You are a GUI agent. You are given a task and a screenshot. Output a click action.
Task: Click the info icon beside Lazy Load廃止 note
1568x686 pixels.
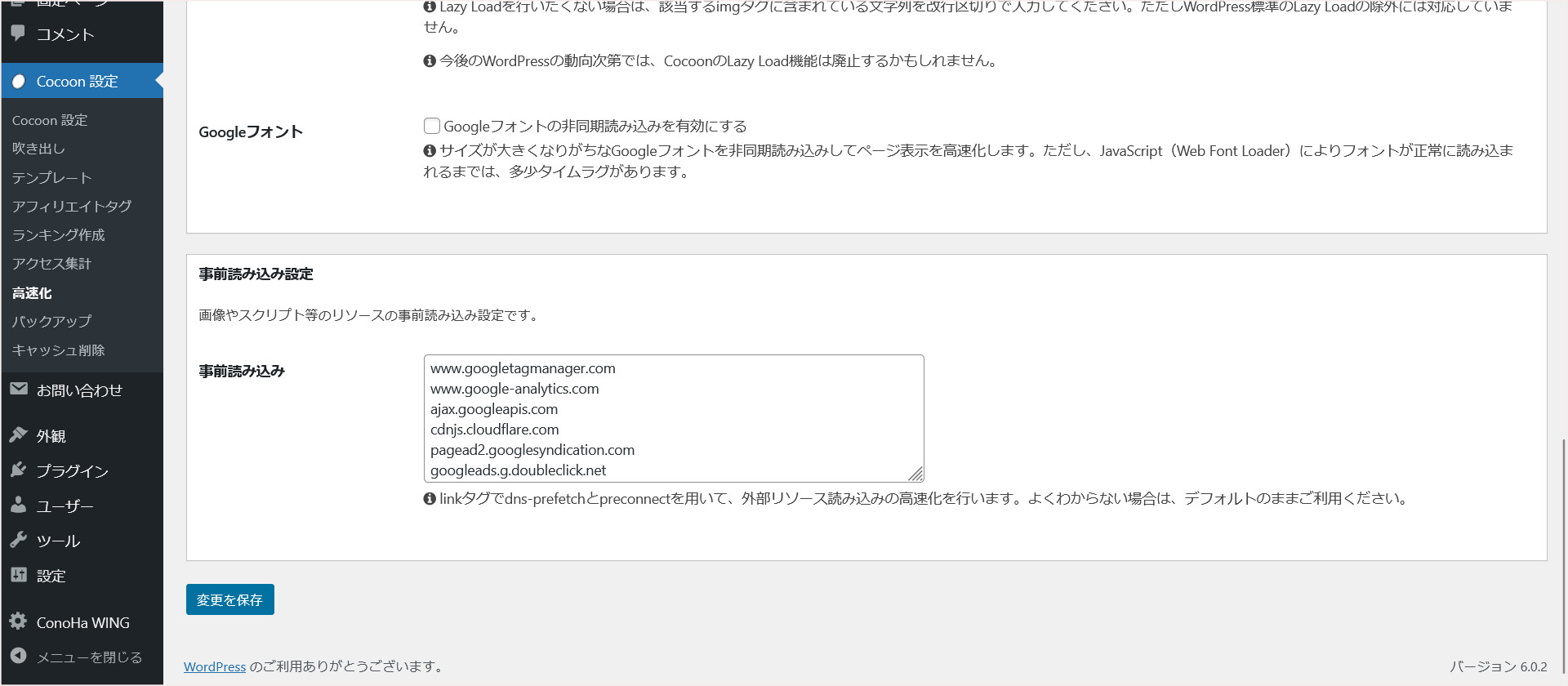click(430, 60)
